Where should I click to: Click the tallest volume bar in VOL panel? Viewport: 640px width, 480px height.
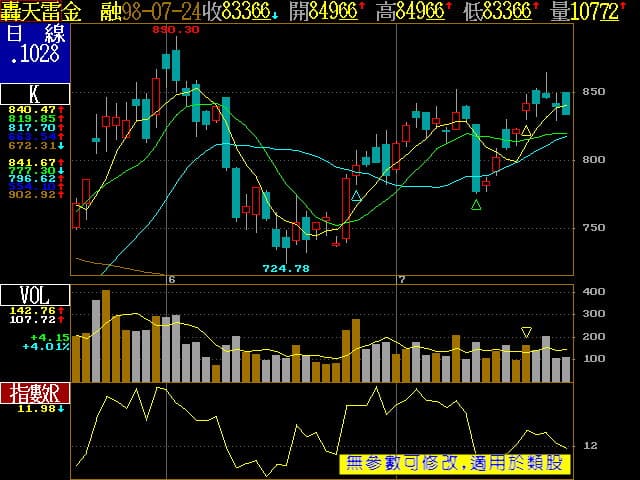(104, 336)
